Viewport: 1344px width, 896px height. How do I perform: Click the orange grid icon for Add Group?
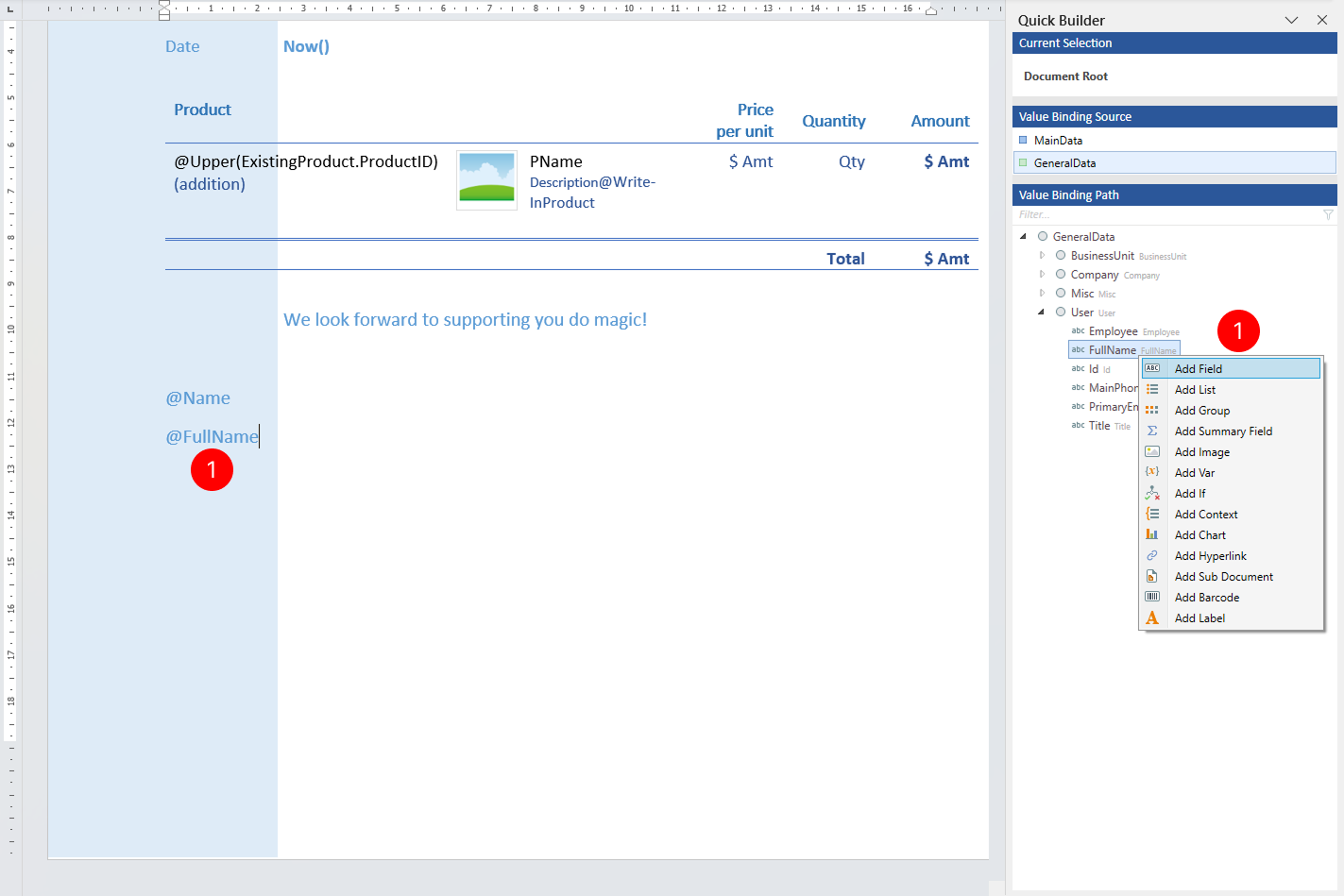(x=1152, y=410)
